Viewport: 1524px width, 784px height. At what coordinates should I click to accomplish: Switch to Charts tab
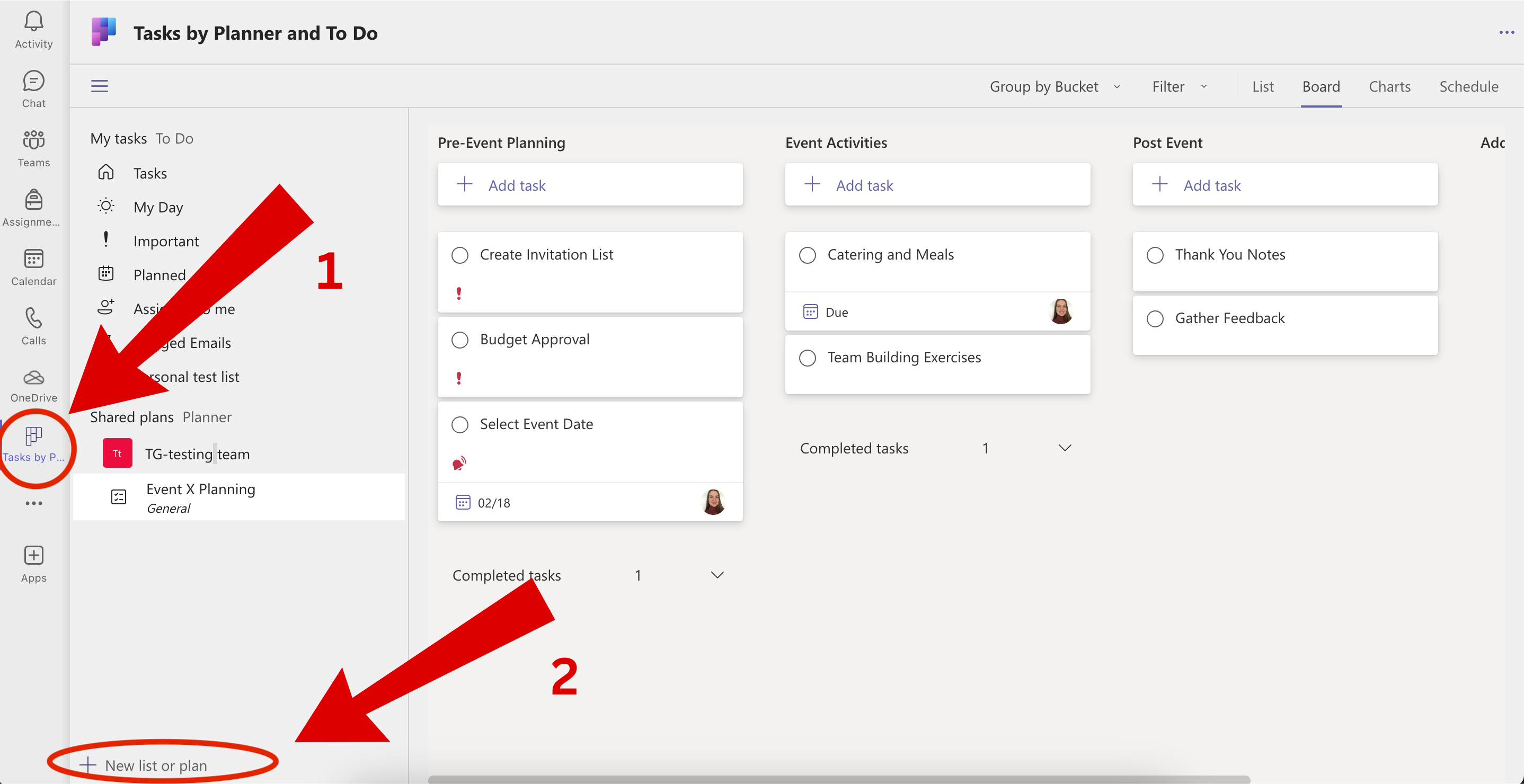point(1390,87)
